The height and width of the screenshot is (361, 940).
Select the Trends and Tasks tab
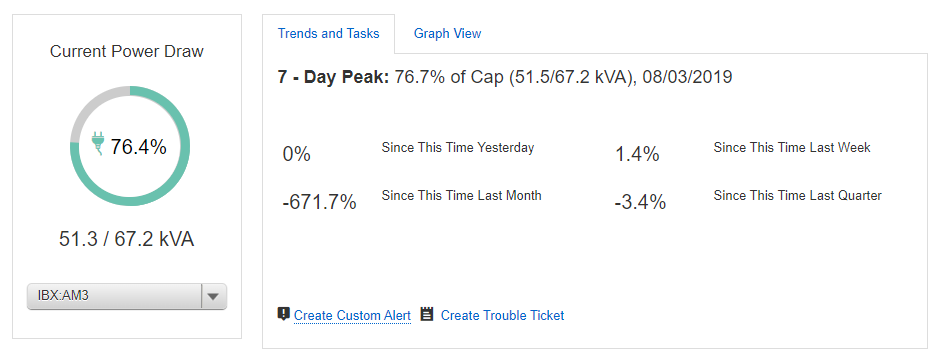pos(329,34)
